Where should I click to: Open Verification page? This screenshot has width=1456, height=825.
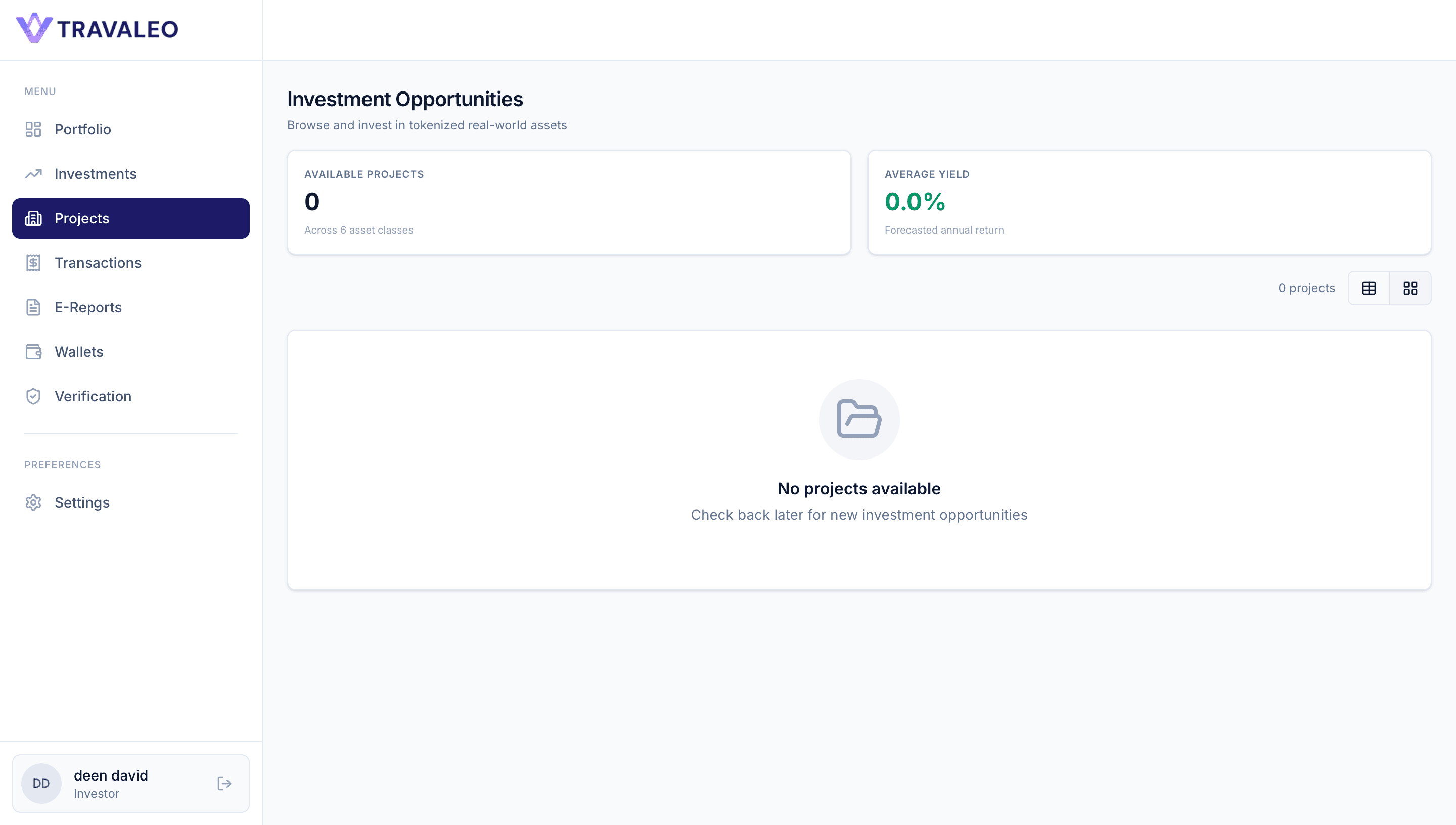point(131,396)
